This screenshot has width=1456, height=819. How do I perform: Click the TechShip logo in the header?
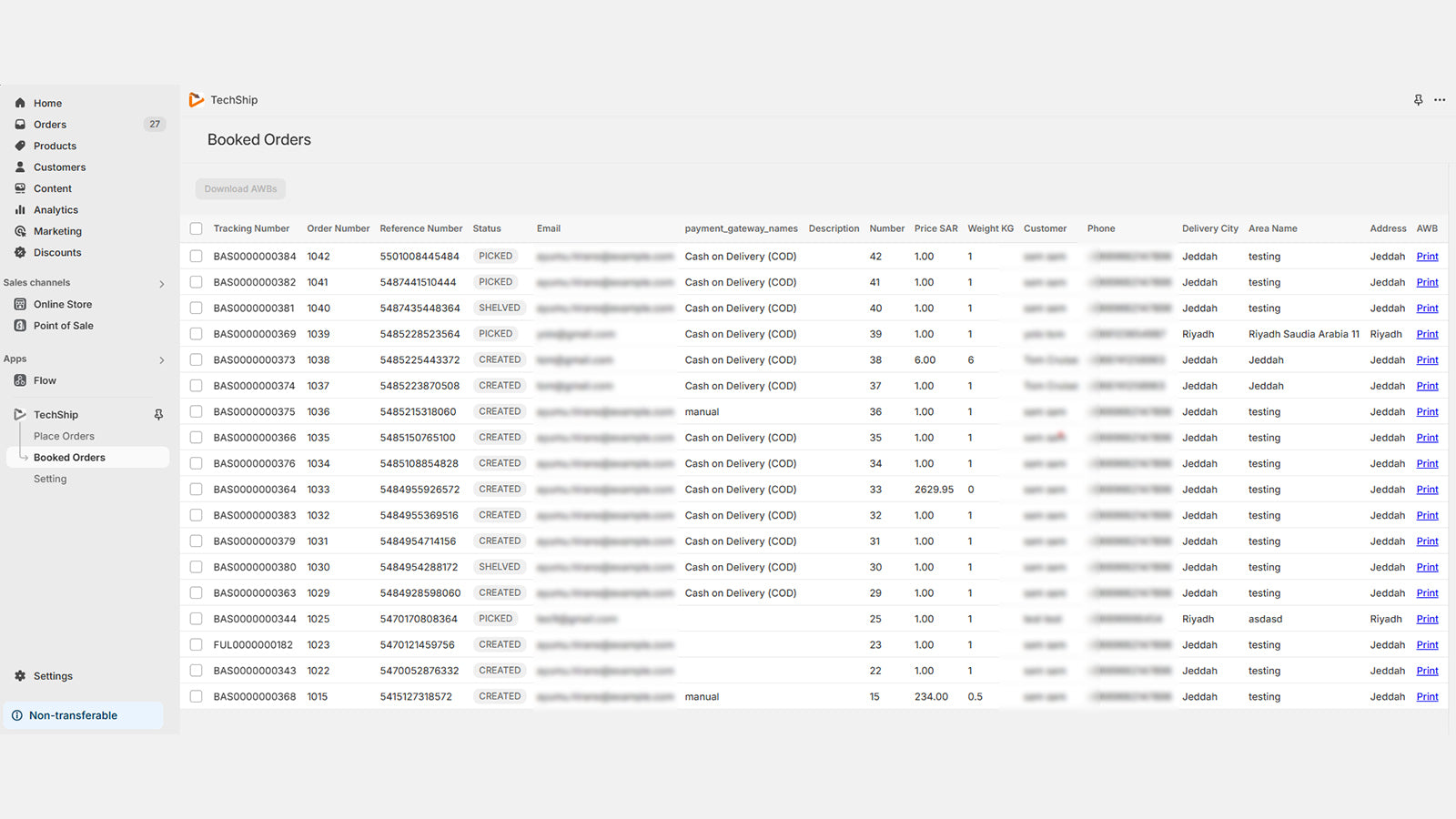click(223, 99)
